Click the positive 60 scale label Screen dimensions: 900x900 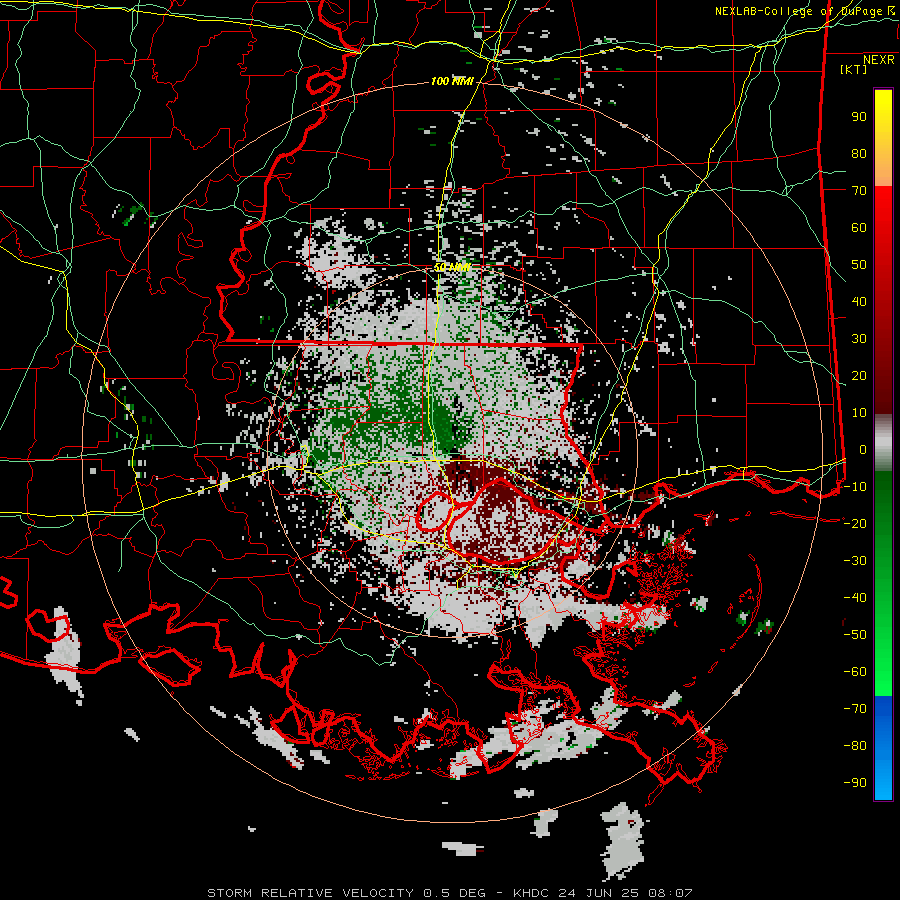point(859,227)
